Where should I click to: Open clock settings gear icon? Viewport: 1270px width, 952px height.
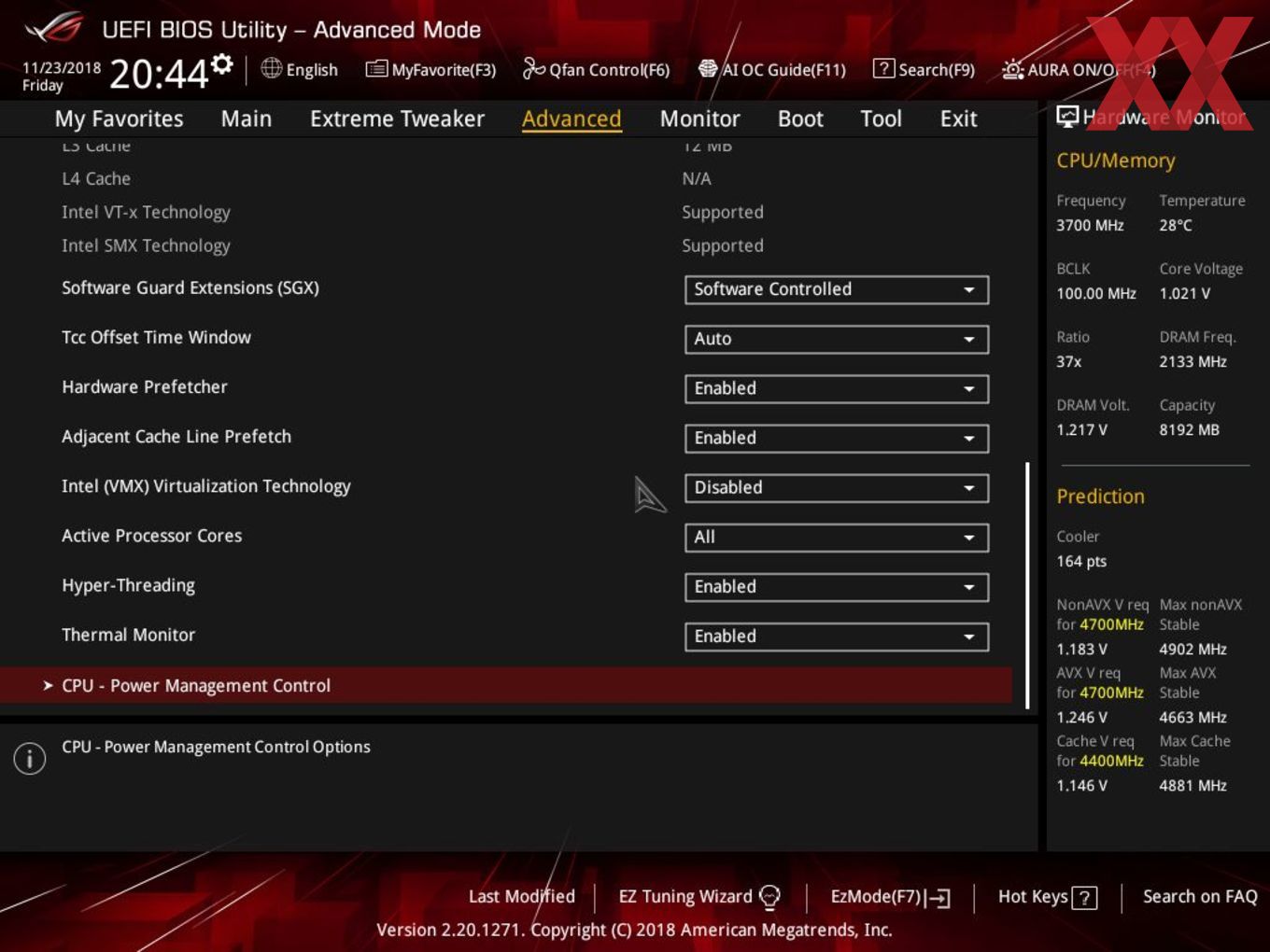(x=221, y=63)
